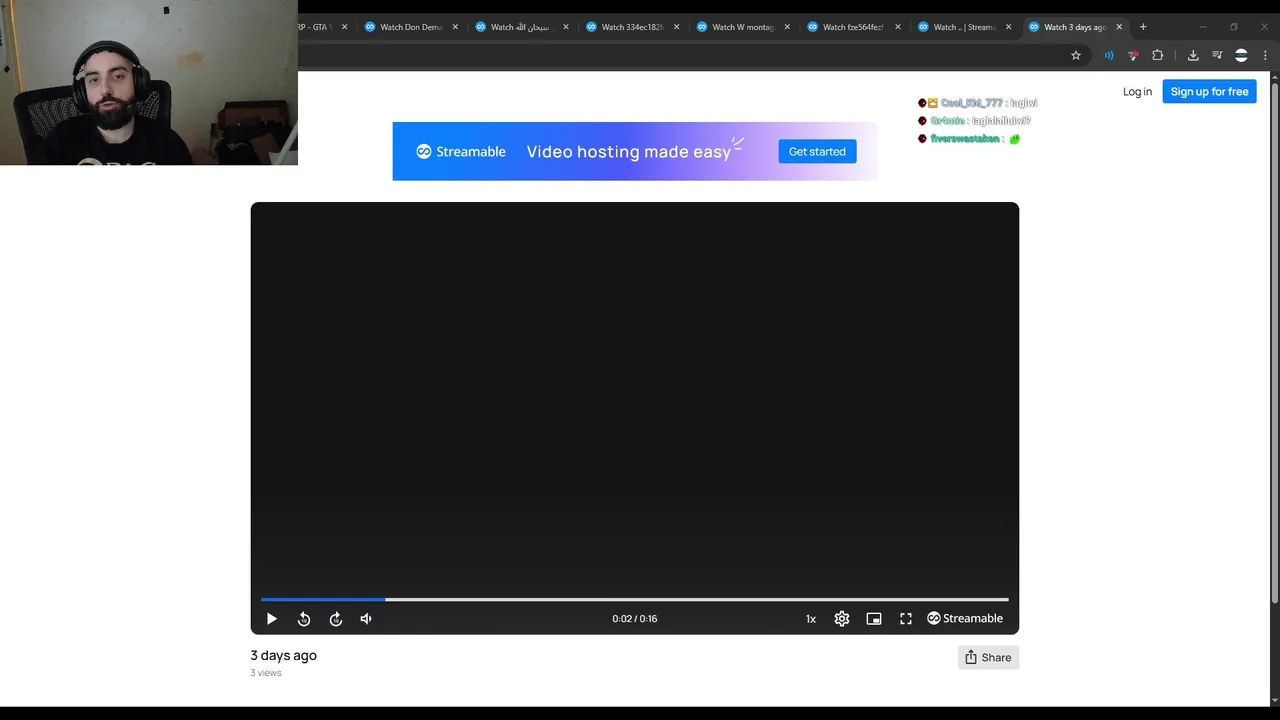Open browser downloads
The image size is (1280, 720).
(x=1193, y=56)
